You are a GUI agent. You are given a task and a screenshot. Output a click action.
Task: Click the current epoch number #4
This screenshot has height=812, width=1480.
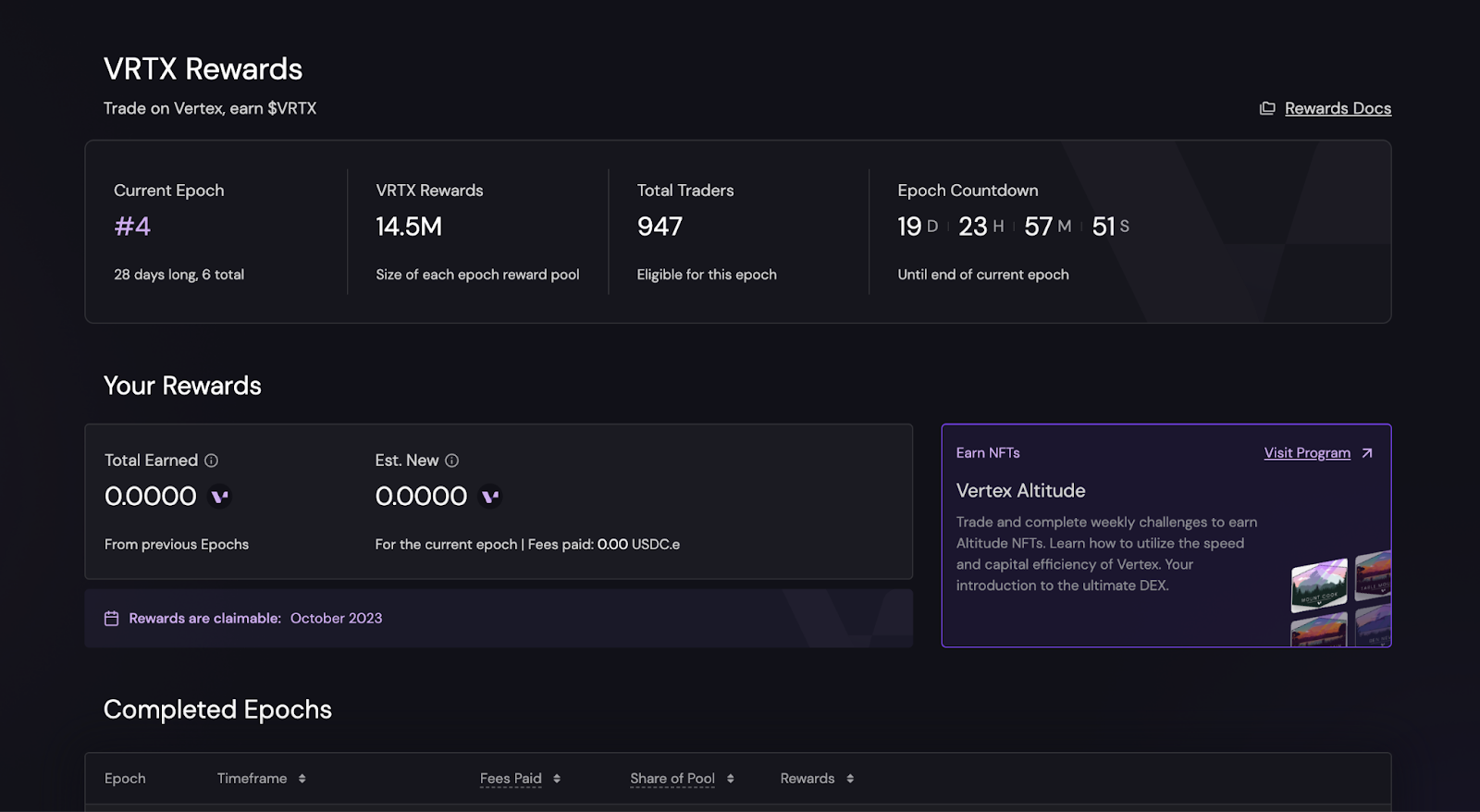pyautogui.click(x=132, y=227)
